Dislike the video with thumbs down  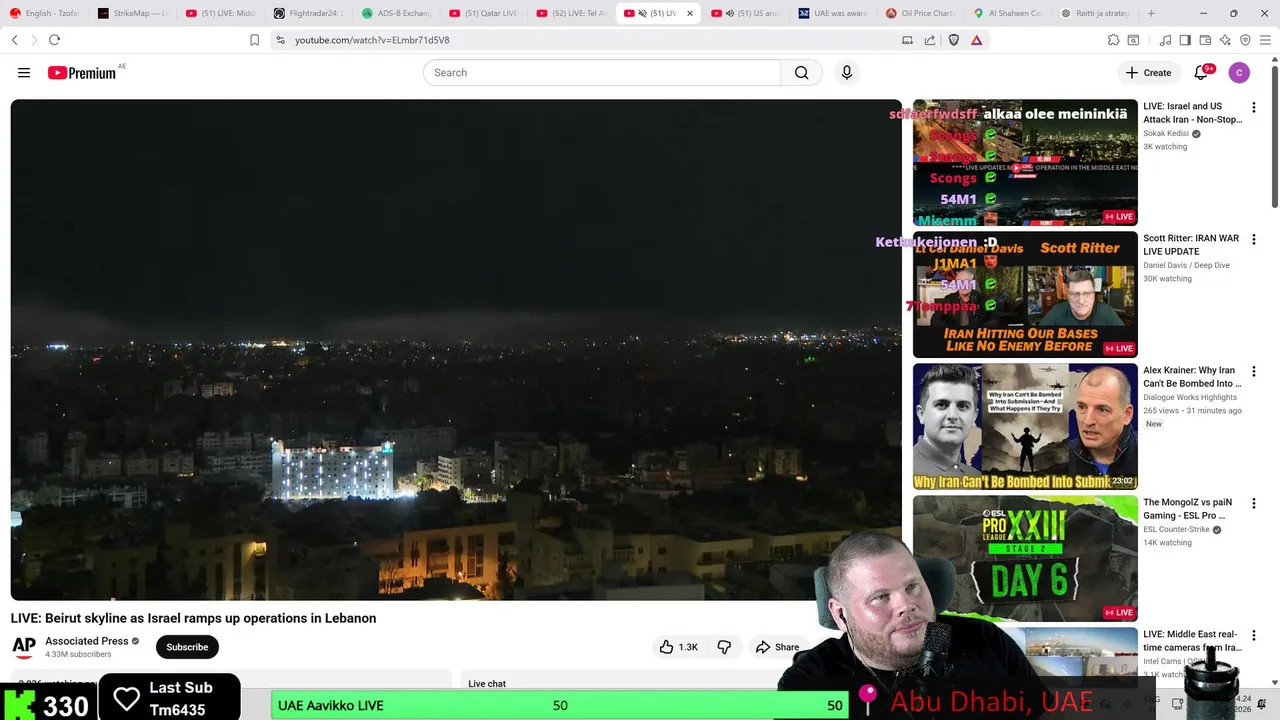[x=724, y=647]
